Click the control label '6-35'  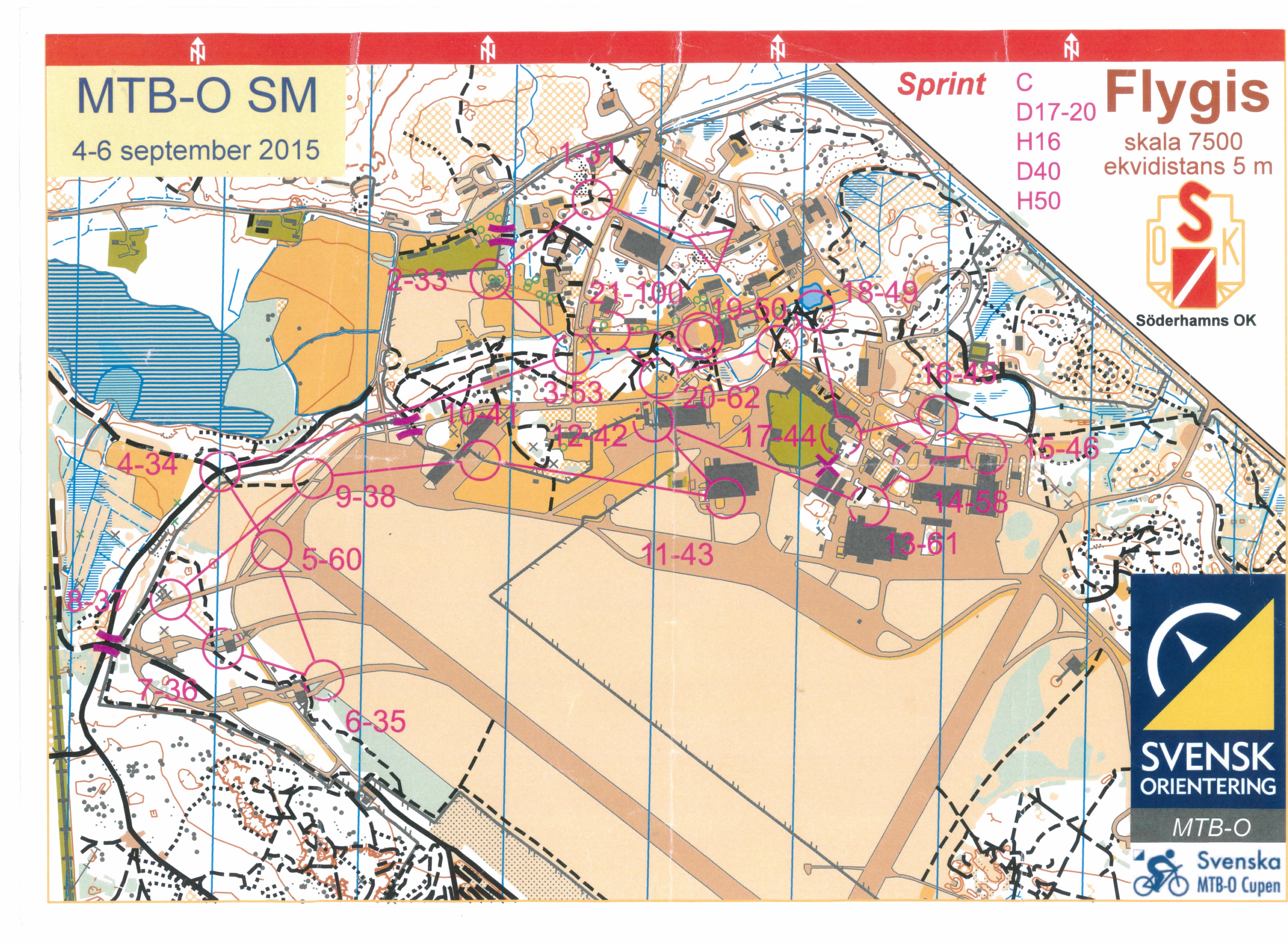point(376,722)
